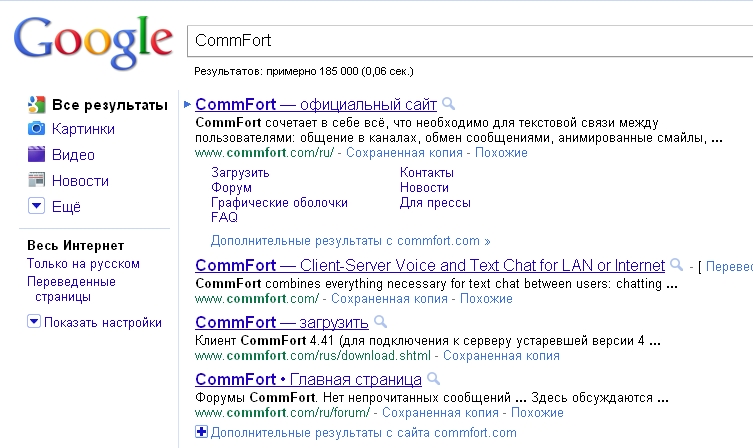Open Все результаты filter
Image resolution: width=753 pixels, height=448 pixels.
coord(110,105)
